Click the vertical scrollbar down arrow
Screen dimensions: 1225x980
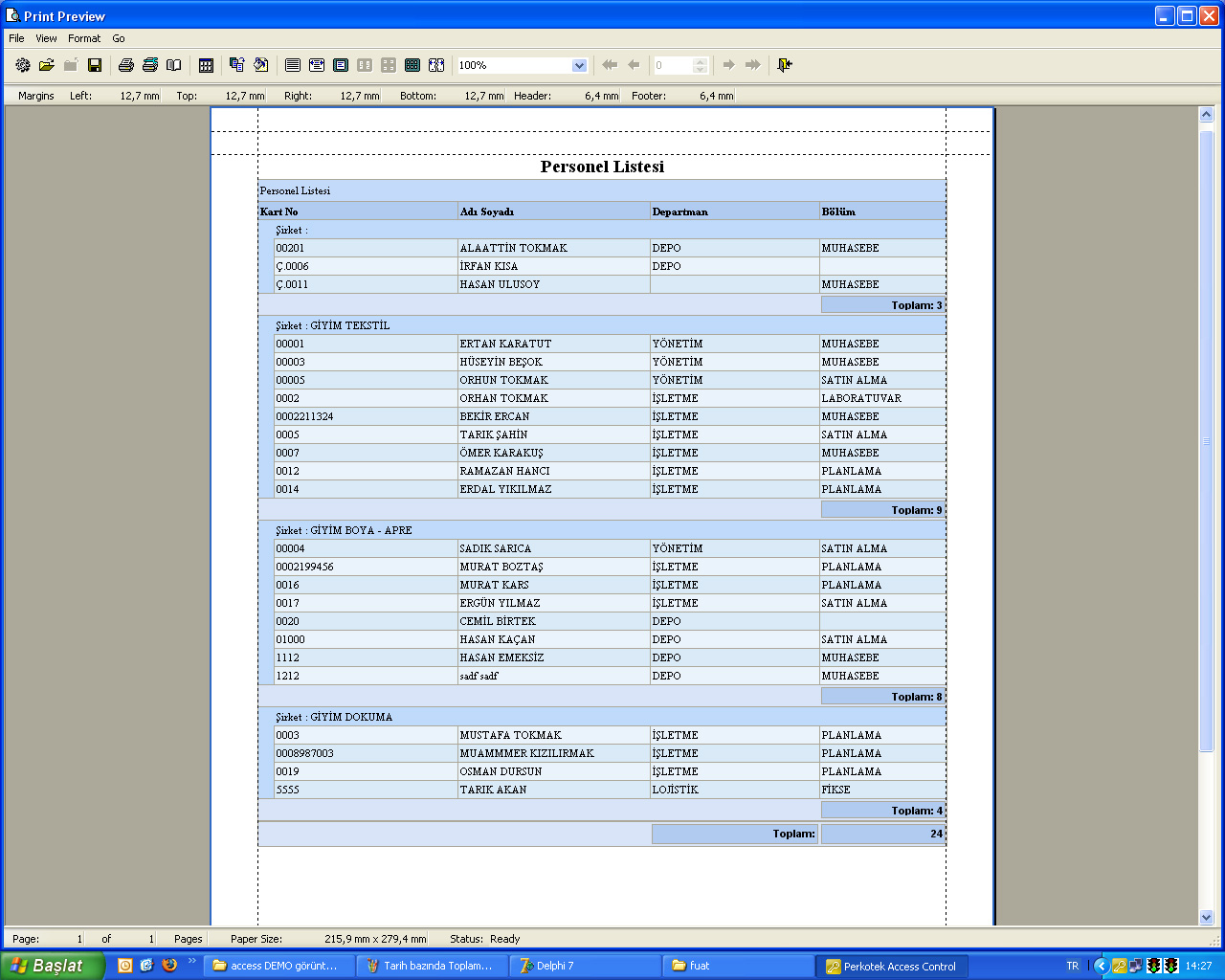click(x=1206, y=917)
